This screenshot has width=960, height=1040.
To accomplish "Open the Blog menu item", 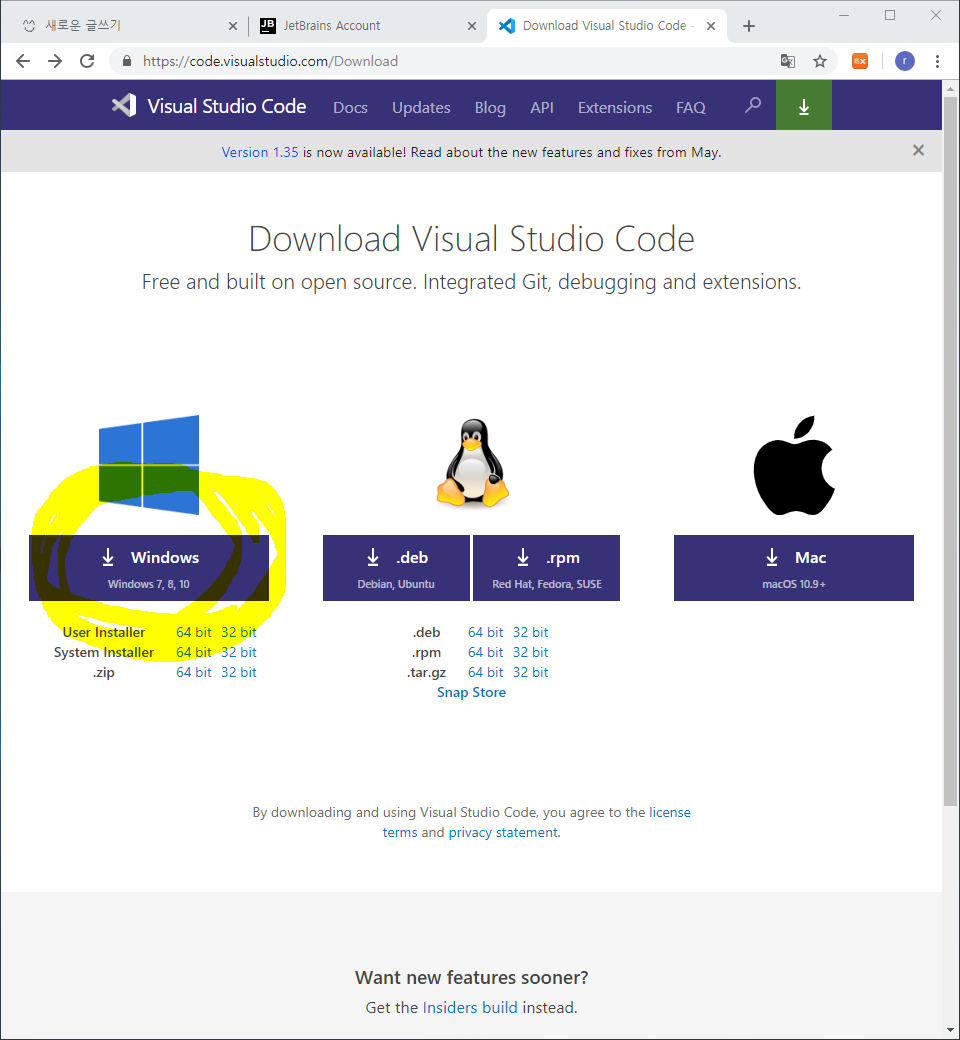I will point(490,107).
